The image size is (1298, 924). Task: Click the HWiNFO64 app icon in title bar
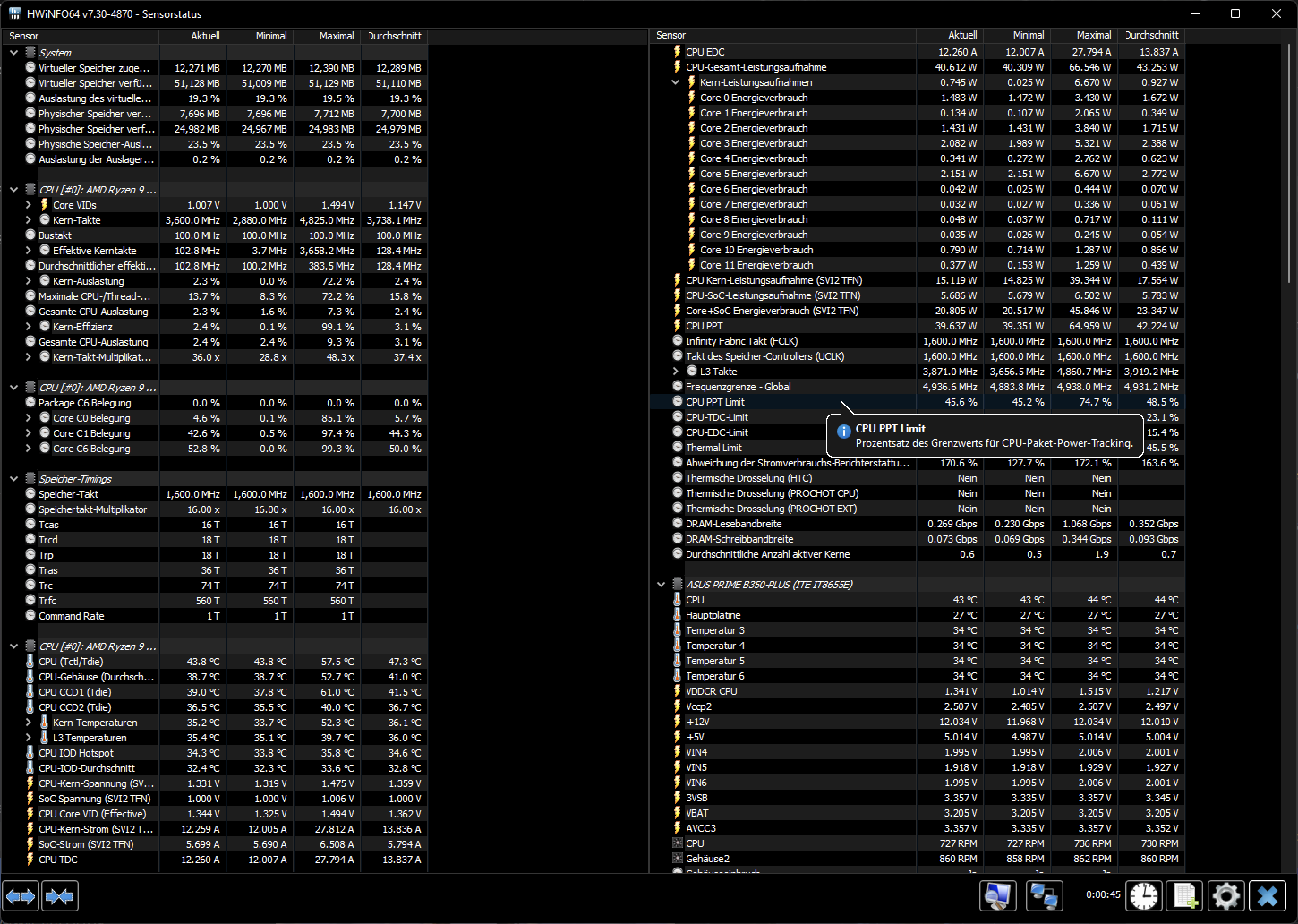point(15,13)
